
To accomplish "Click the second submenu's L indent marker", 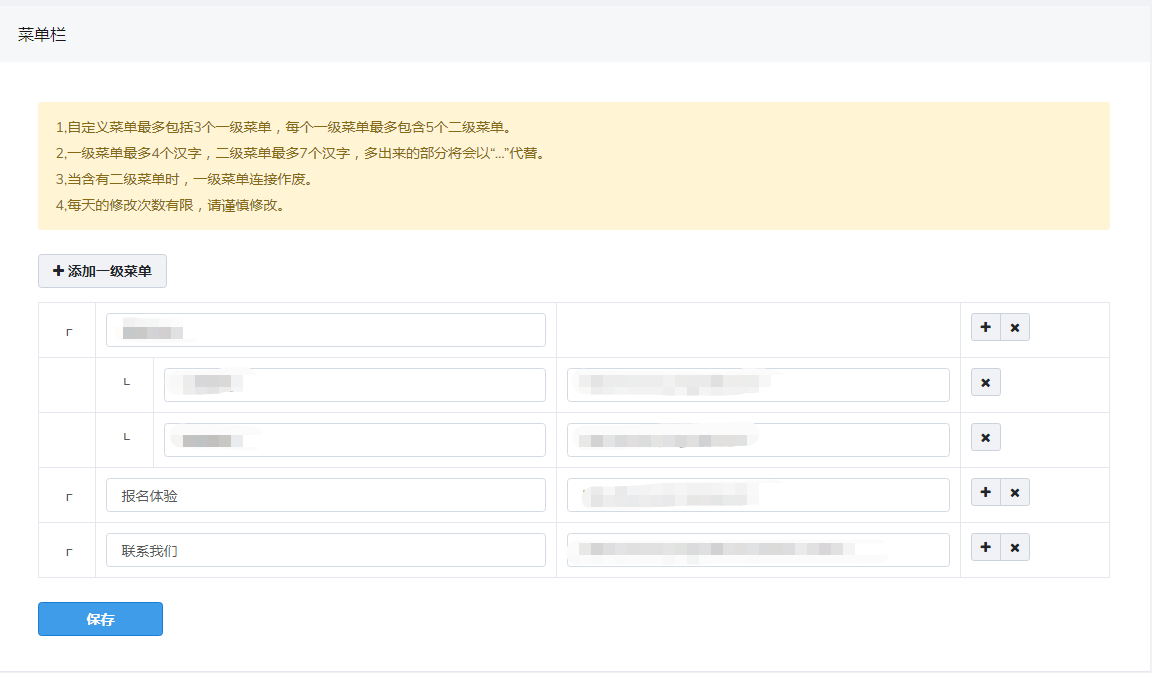I will coord(126,437).
